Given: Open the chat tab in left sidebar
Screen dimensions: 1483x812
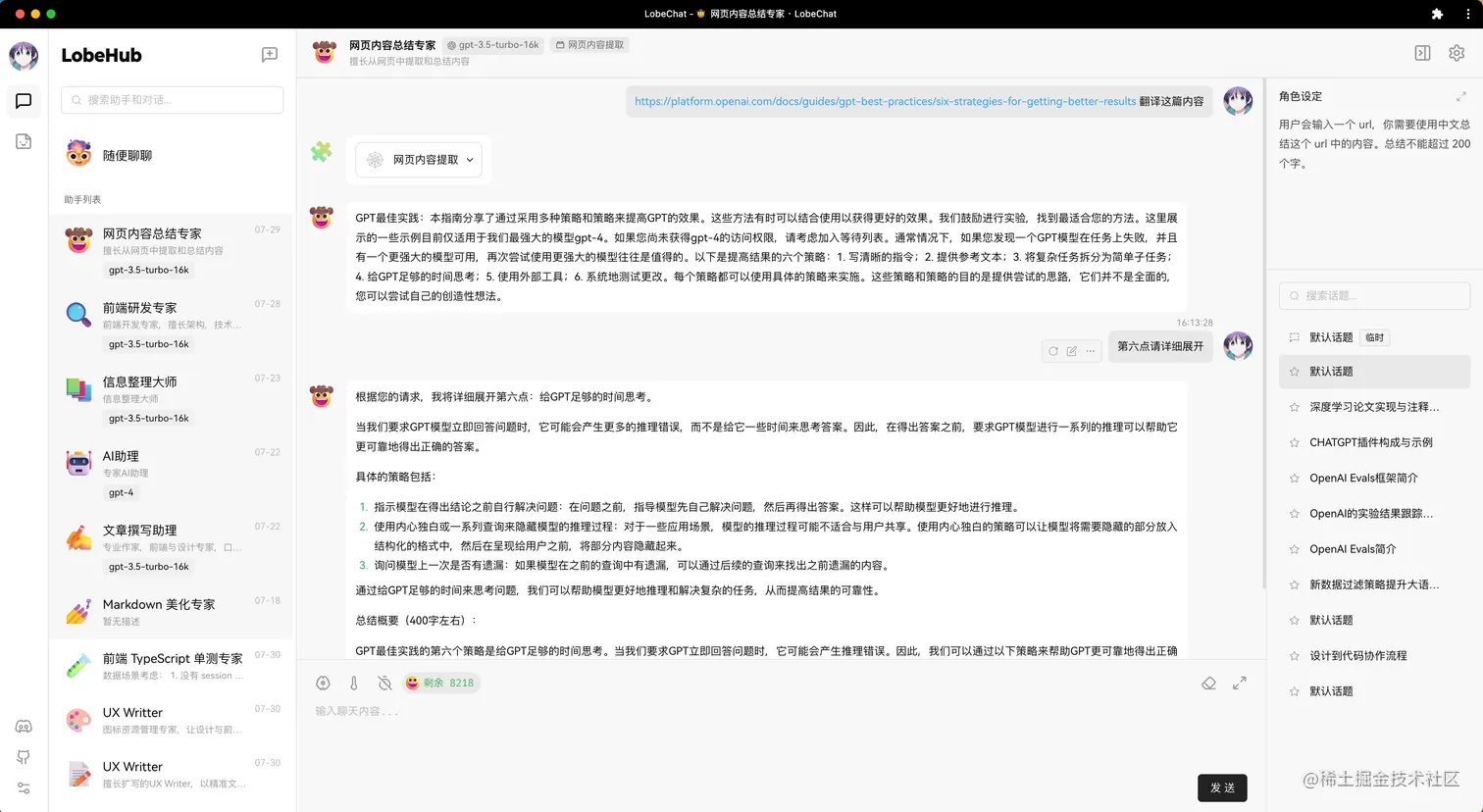Looking at the screenshot, I should 24,101.
